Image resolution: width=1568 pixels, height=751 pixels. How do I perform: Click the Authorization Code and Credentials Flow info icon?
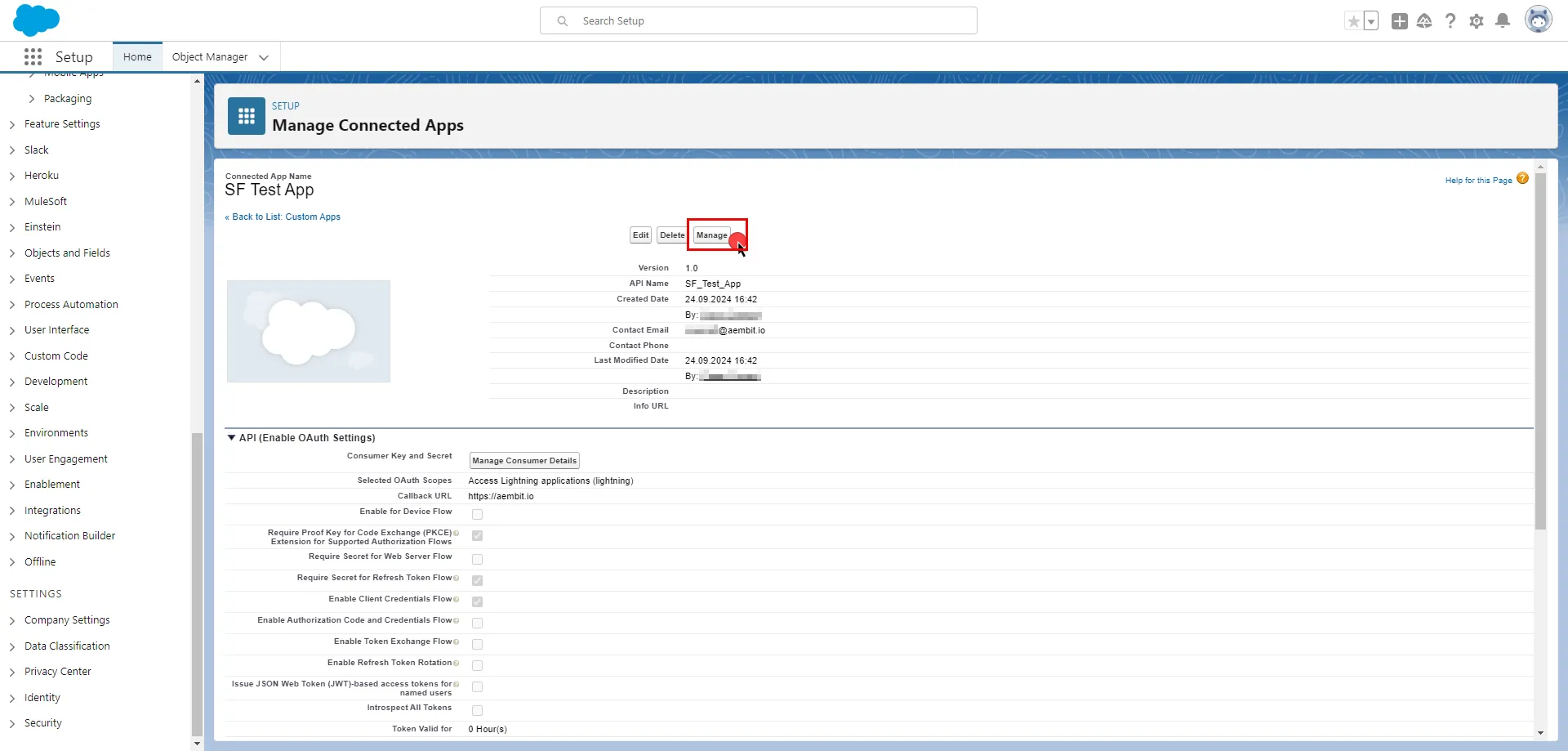tap(456, 620)
